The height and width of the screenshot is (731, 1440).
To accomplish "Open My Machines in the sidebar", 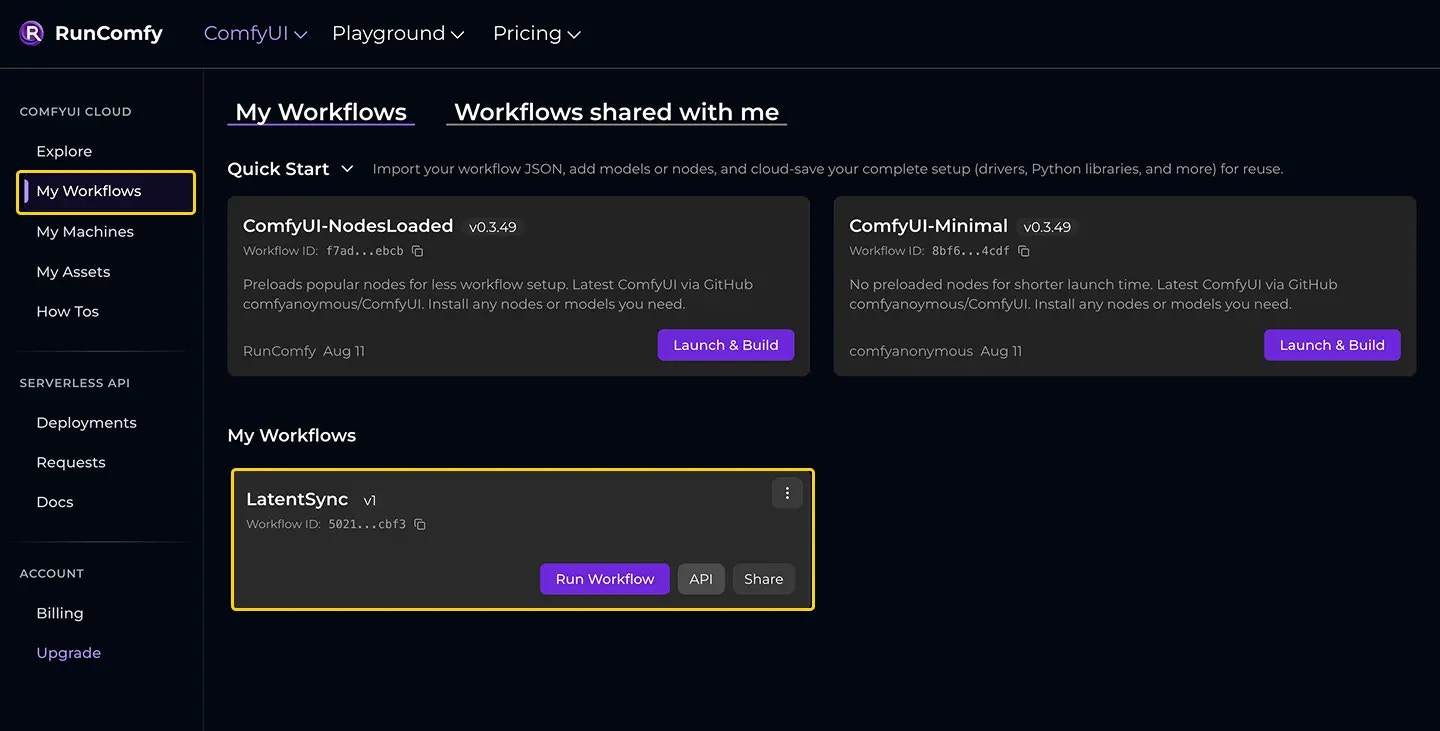I will click(x=85, y=231).
